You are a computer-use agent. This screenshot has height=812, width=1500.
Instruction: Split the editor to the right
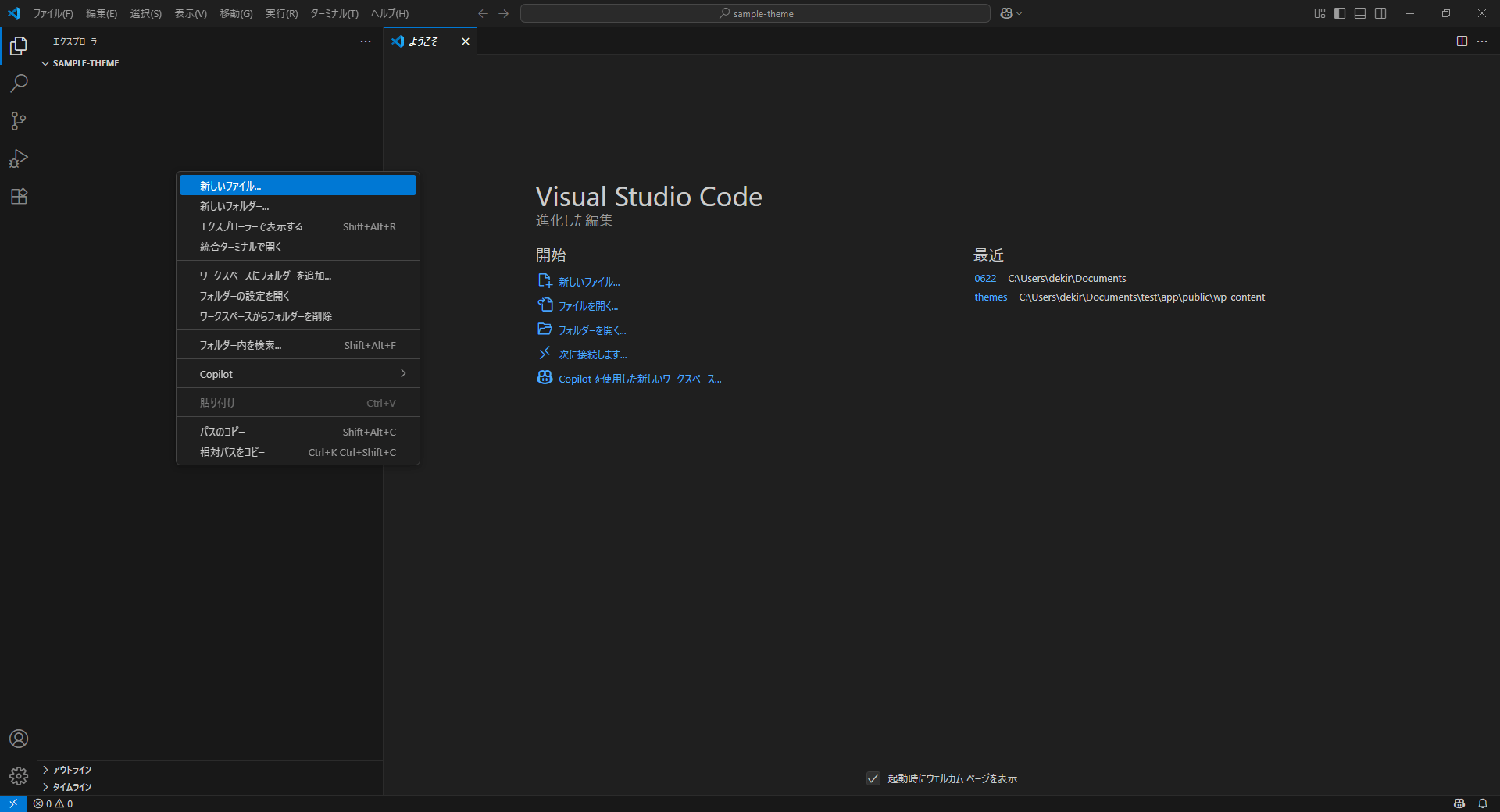click(1462, 41)
